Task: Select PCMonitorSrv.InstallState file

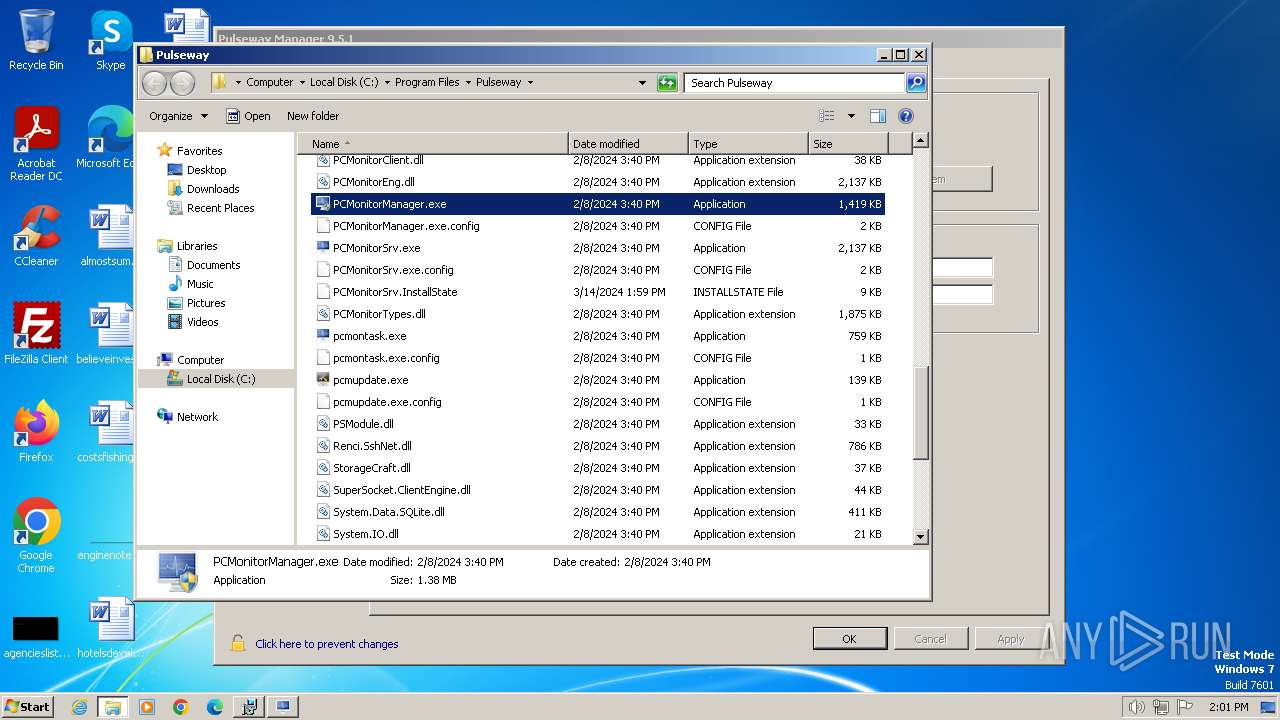Action: (598, 292)
